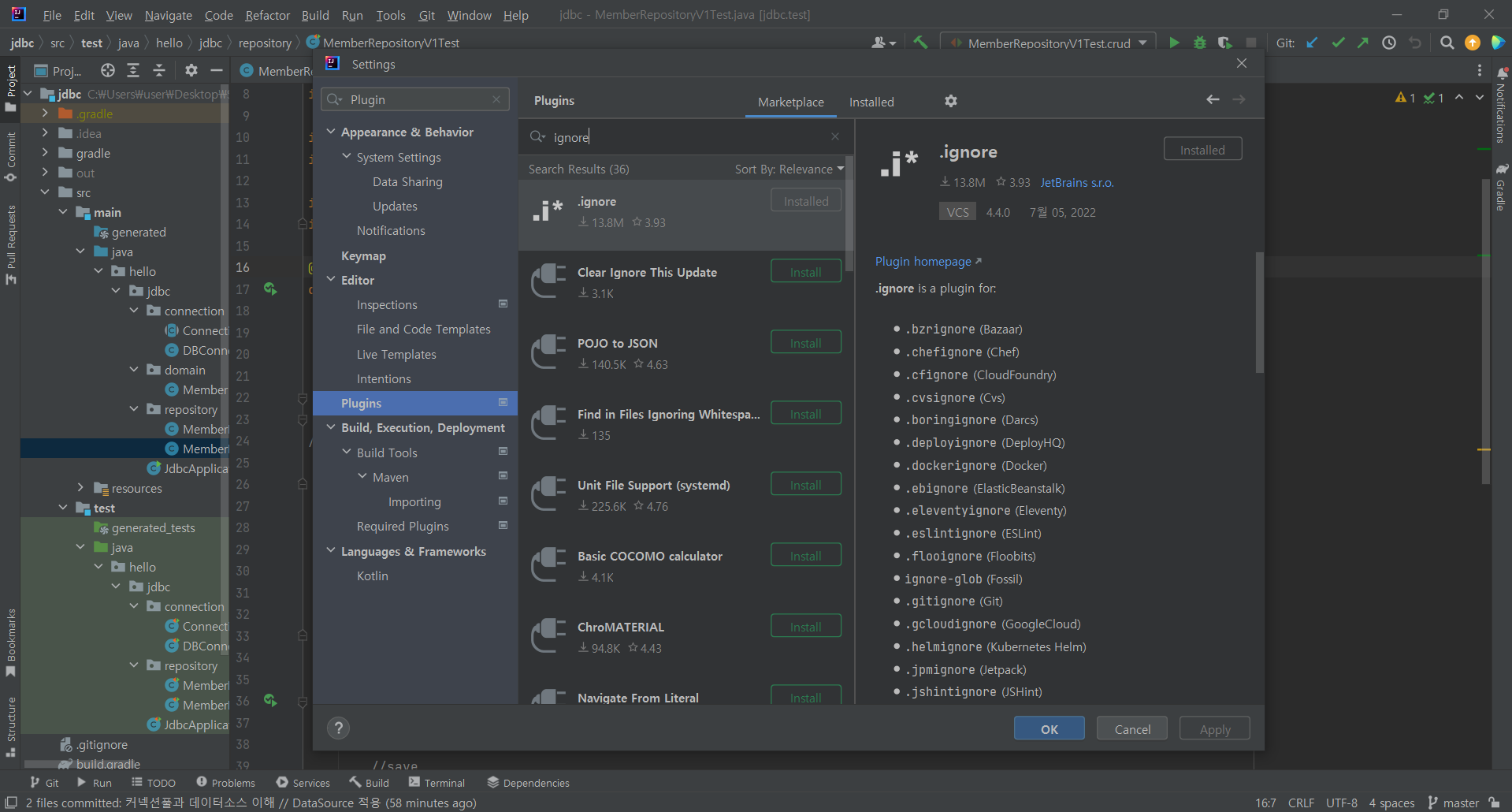This screenshot has height=812, width=1512.
Task: Collapse the Editor settings group
Action: (x=331, y=279)
